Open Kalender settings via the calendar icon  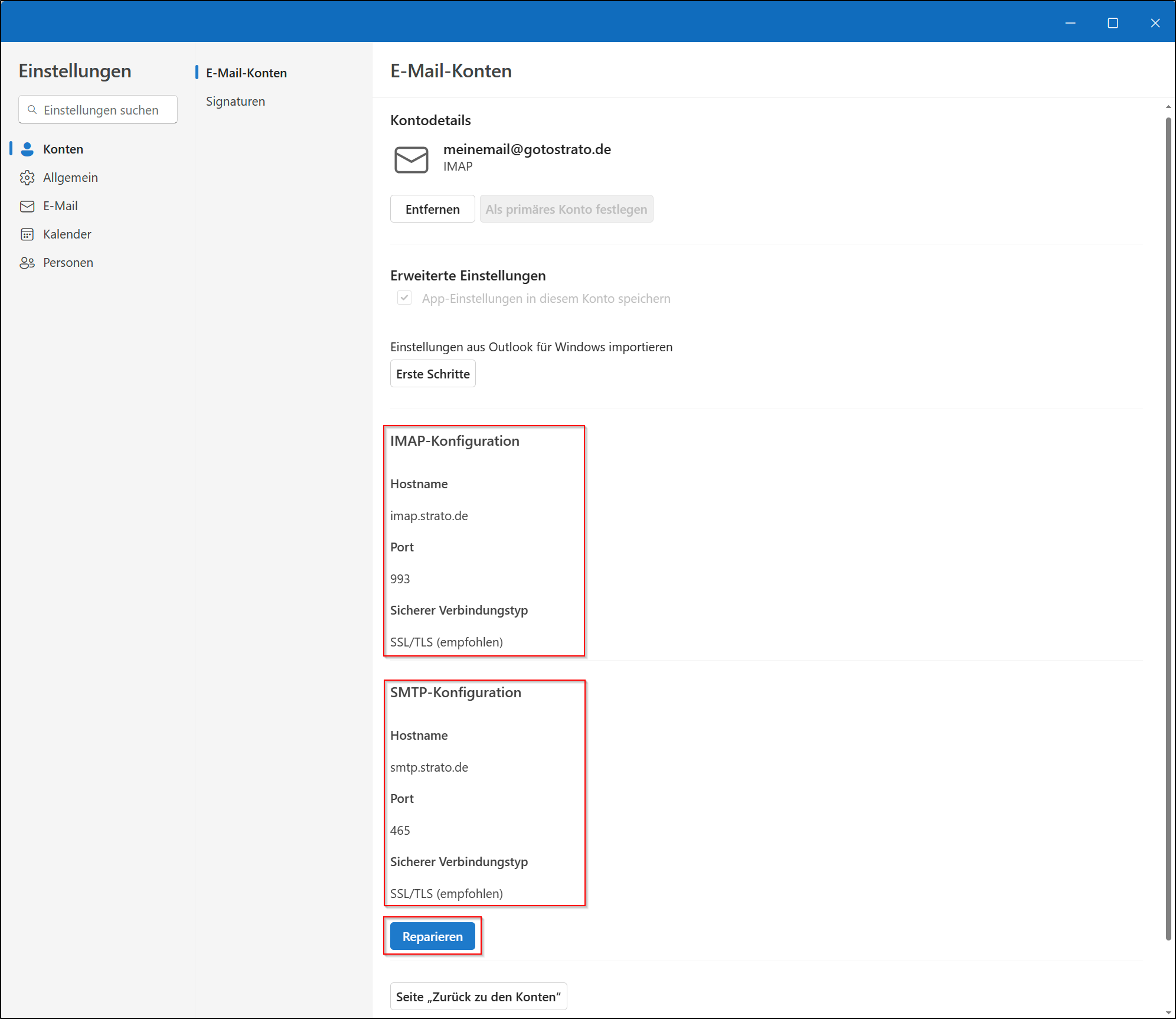coord(27,234)
